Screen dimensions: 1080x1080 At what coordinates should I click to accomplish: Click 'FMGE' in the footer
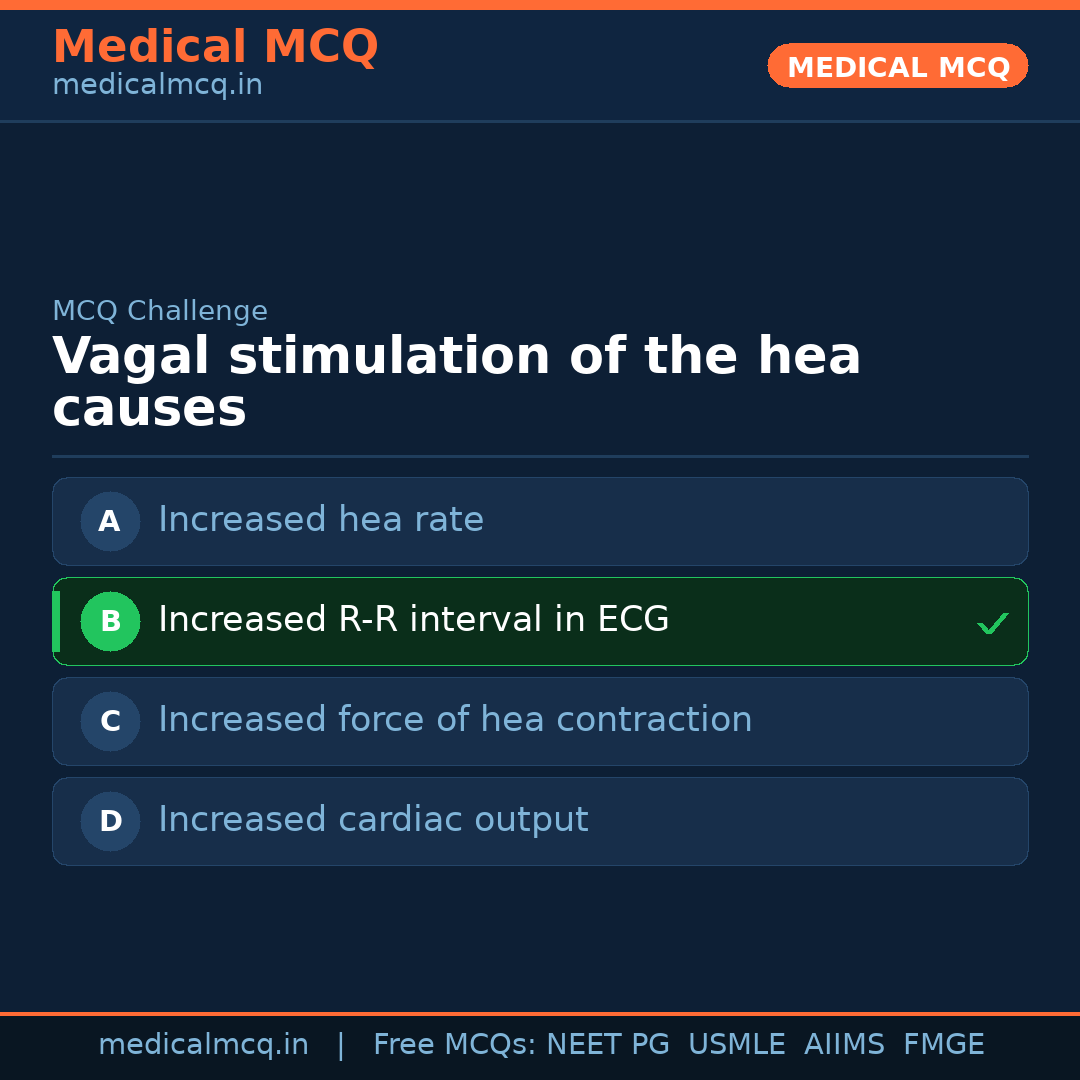click(943, 1045)
